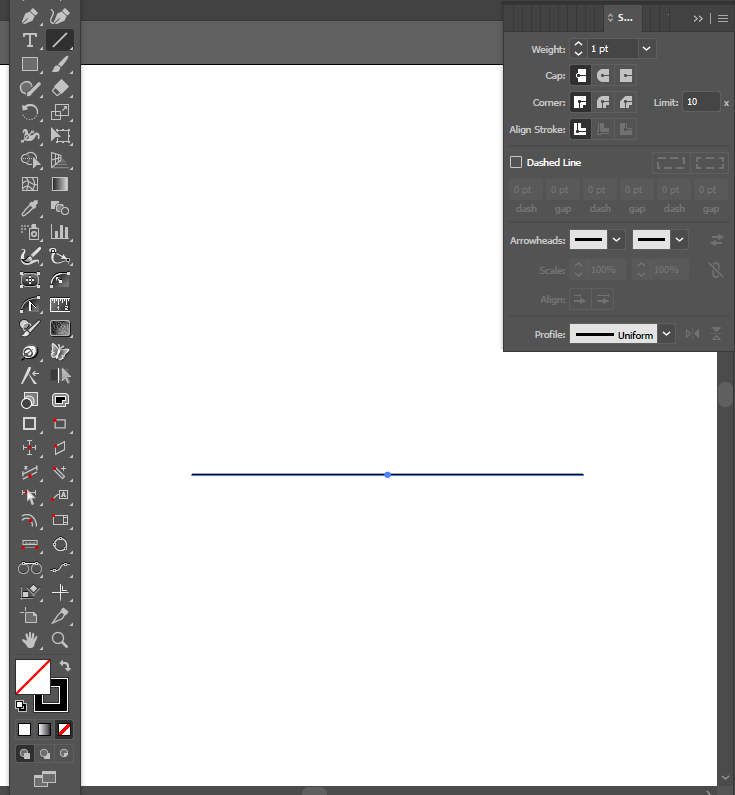Expand collapsed panels double-arrow
The image size is (735, 795).
[698, 18]
